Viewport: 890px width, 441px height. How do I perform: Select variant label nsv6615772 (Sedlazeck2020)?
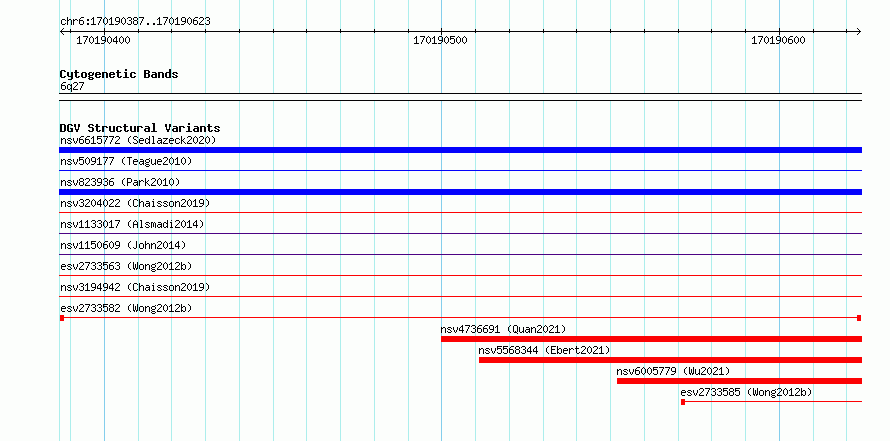click(x=138, y=140)
